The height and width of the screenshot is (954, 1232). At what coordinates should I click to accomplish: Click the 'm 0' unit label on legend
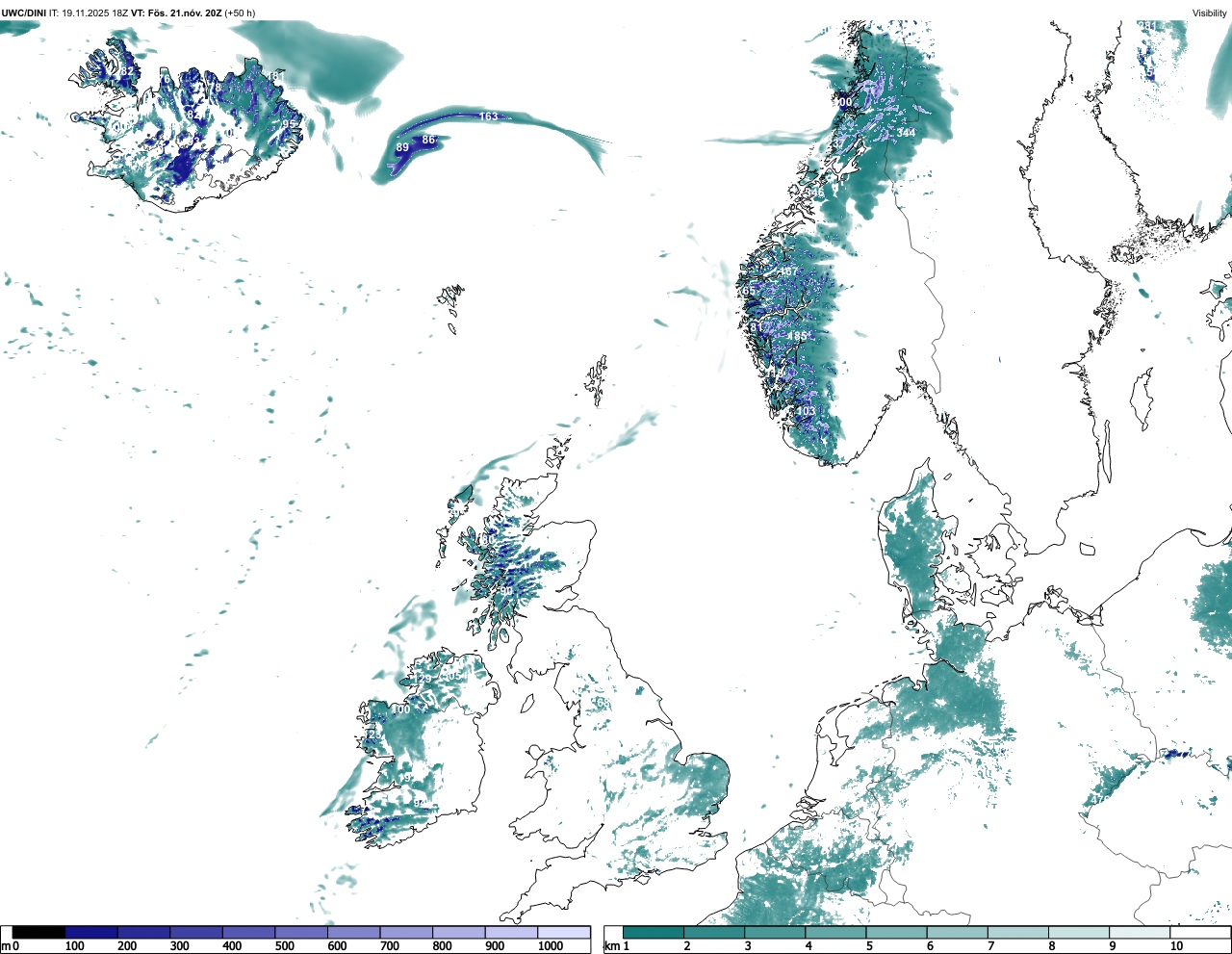(x=10, y=946)
